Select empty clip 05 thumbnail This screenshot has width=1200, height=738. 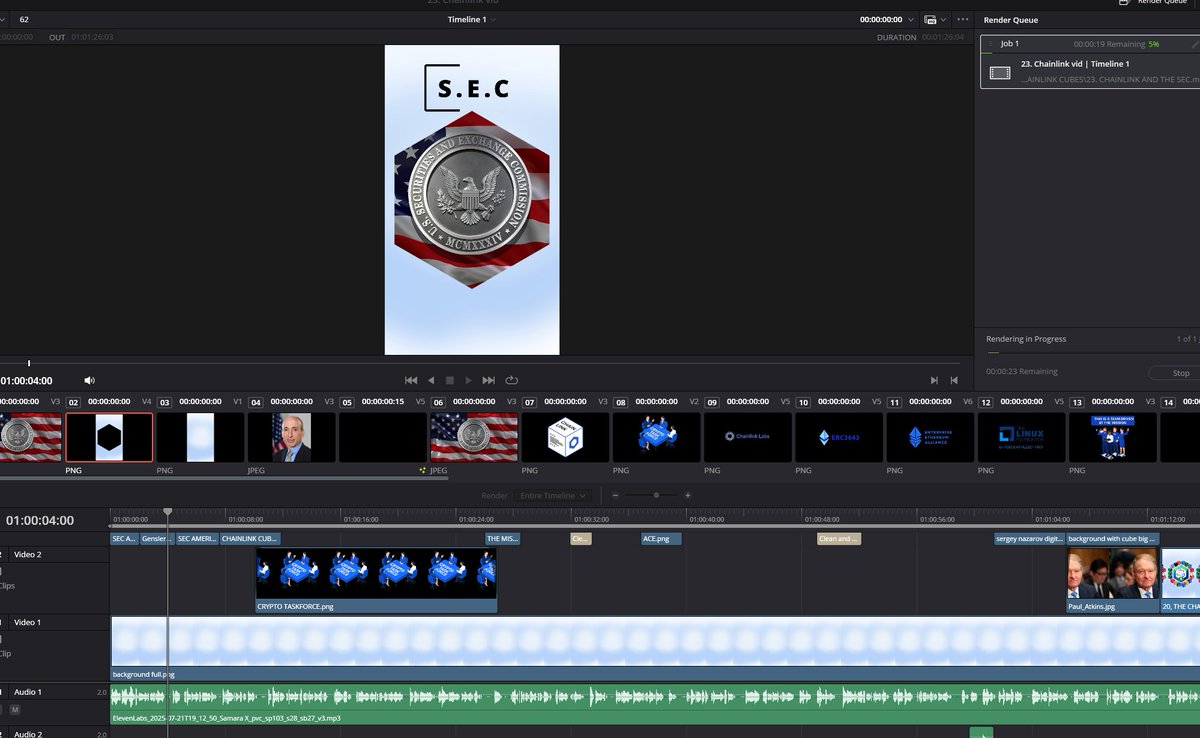383,437
